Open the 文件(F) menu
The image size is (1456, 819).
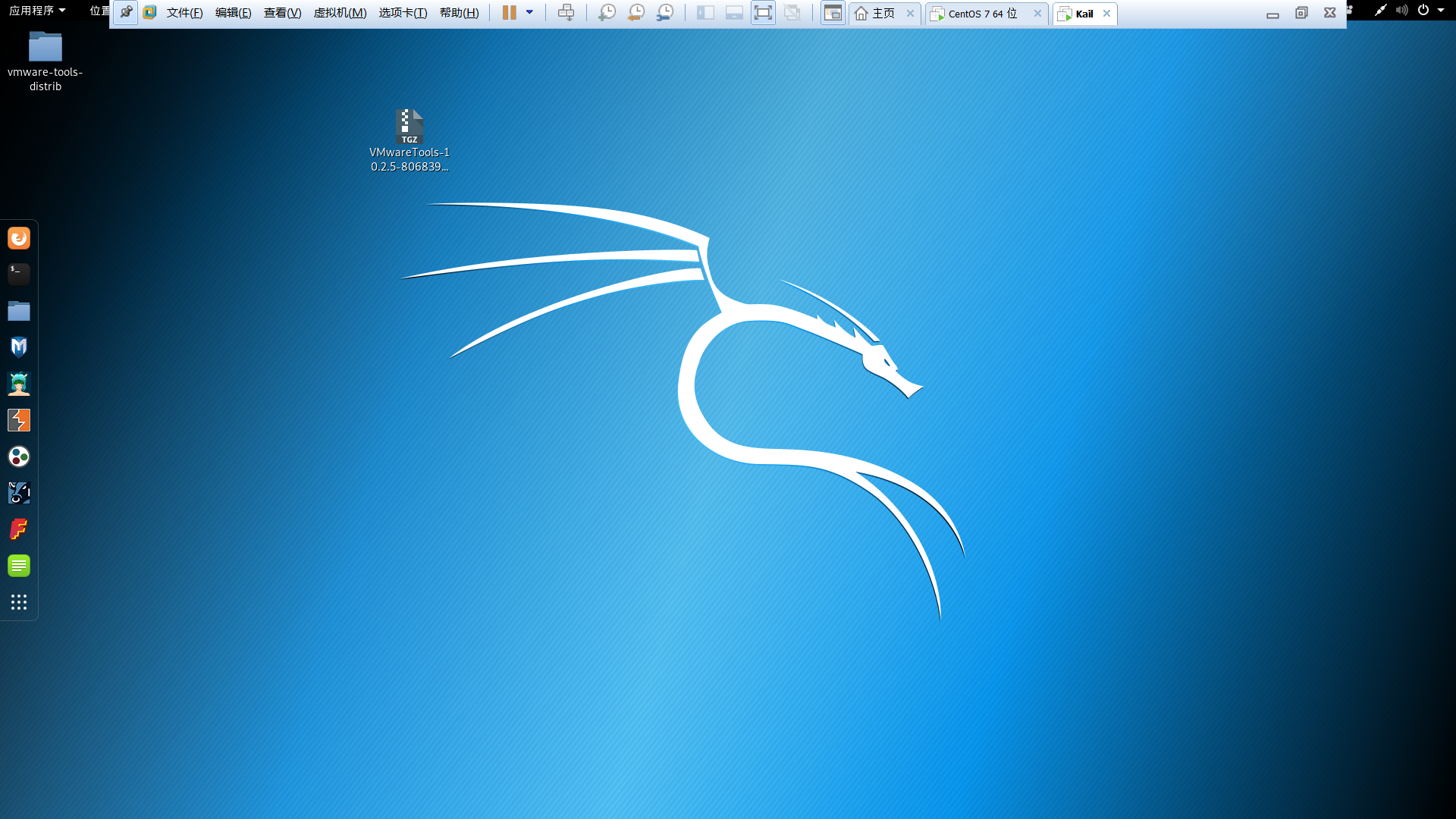tap(184, 13)
